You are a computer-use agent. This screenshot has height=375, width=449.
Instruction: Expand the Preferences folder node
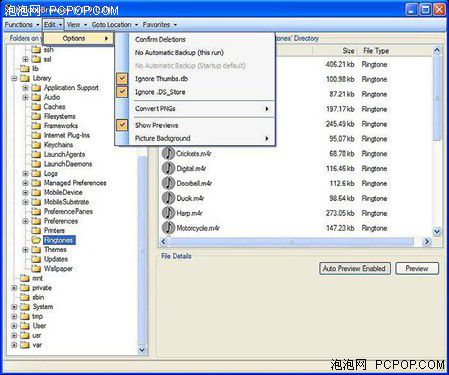tap(25, 221)
